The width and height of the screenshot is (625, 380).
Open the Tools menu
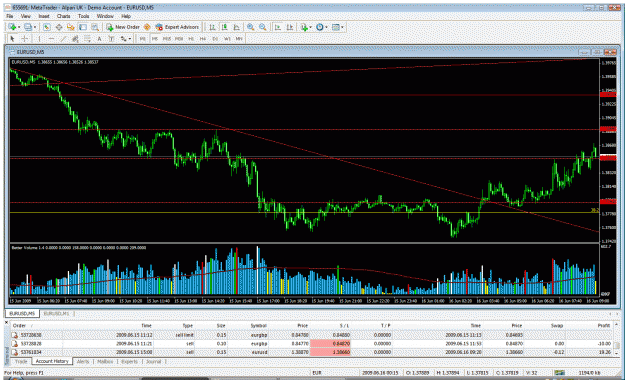[83, 16]
